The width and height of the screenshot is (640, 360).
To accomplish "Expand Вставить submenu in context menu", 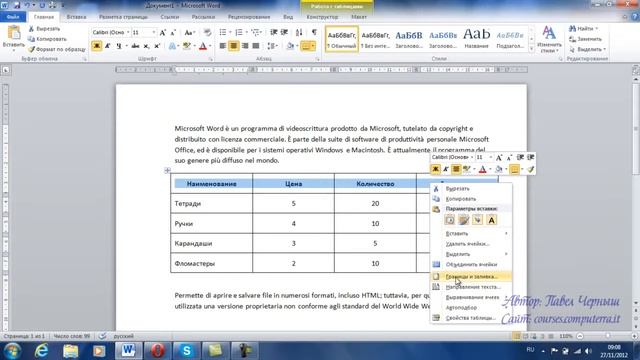I will (x=471, y=233).
